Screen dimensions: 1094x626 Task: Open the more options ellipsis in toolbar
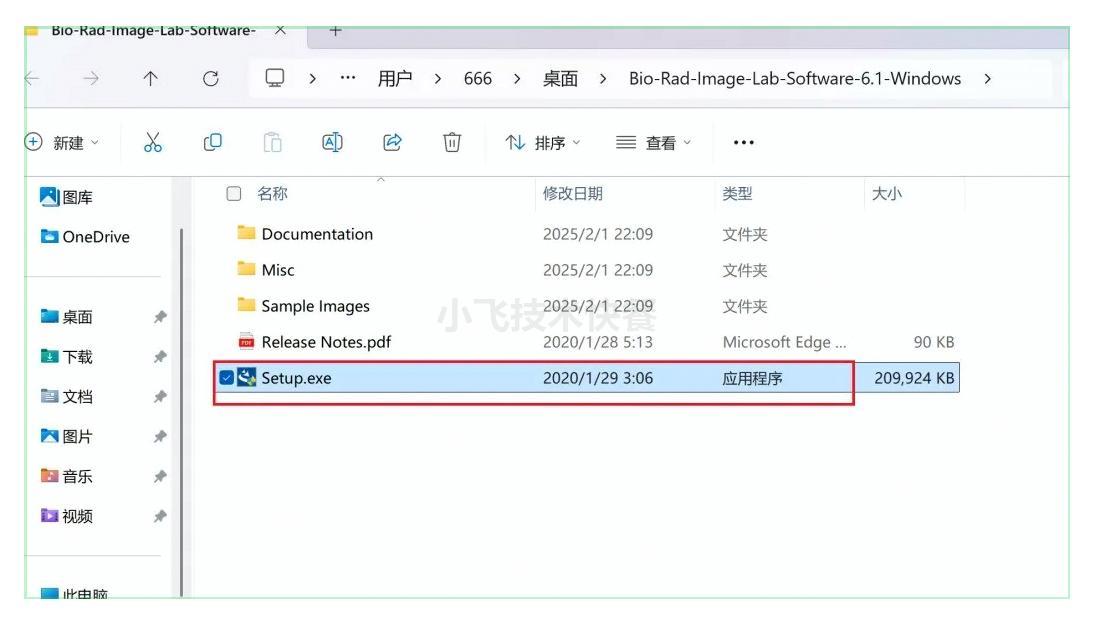[x=744, y=142]
